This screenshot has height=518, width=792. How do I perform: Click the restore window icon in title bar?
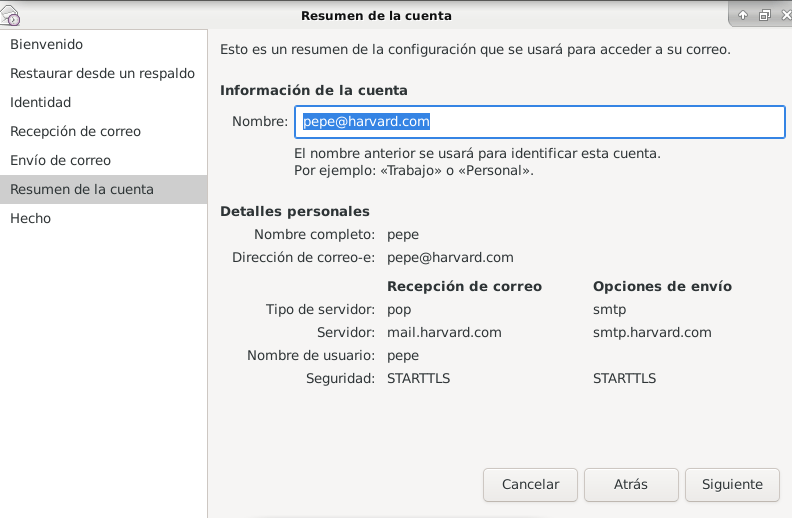click(x=764, y=15)
